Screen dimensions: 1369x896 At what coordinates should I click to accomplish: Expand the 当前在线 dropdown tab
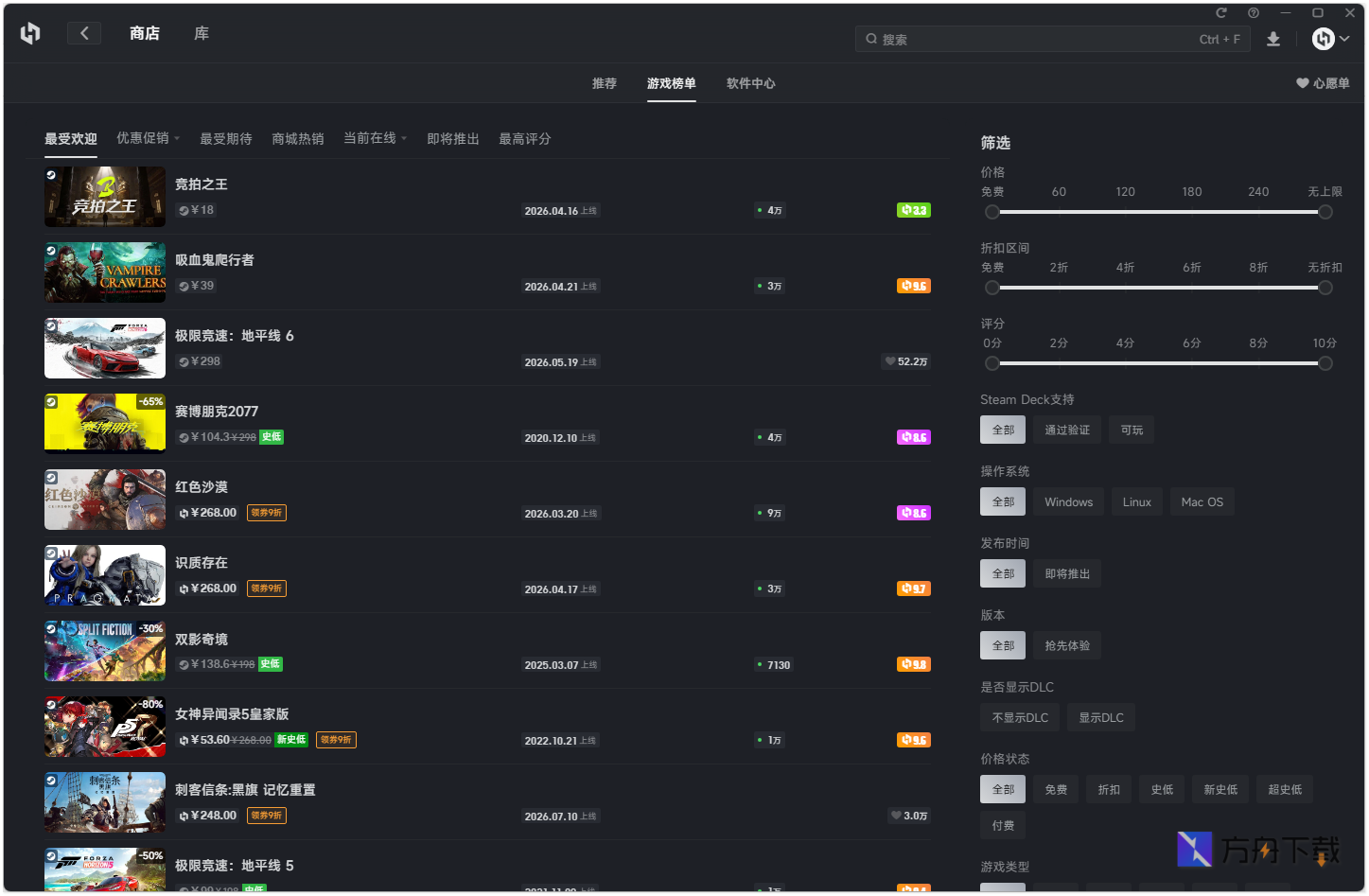[x=375, y=138]
